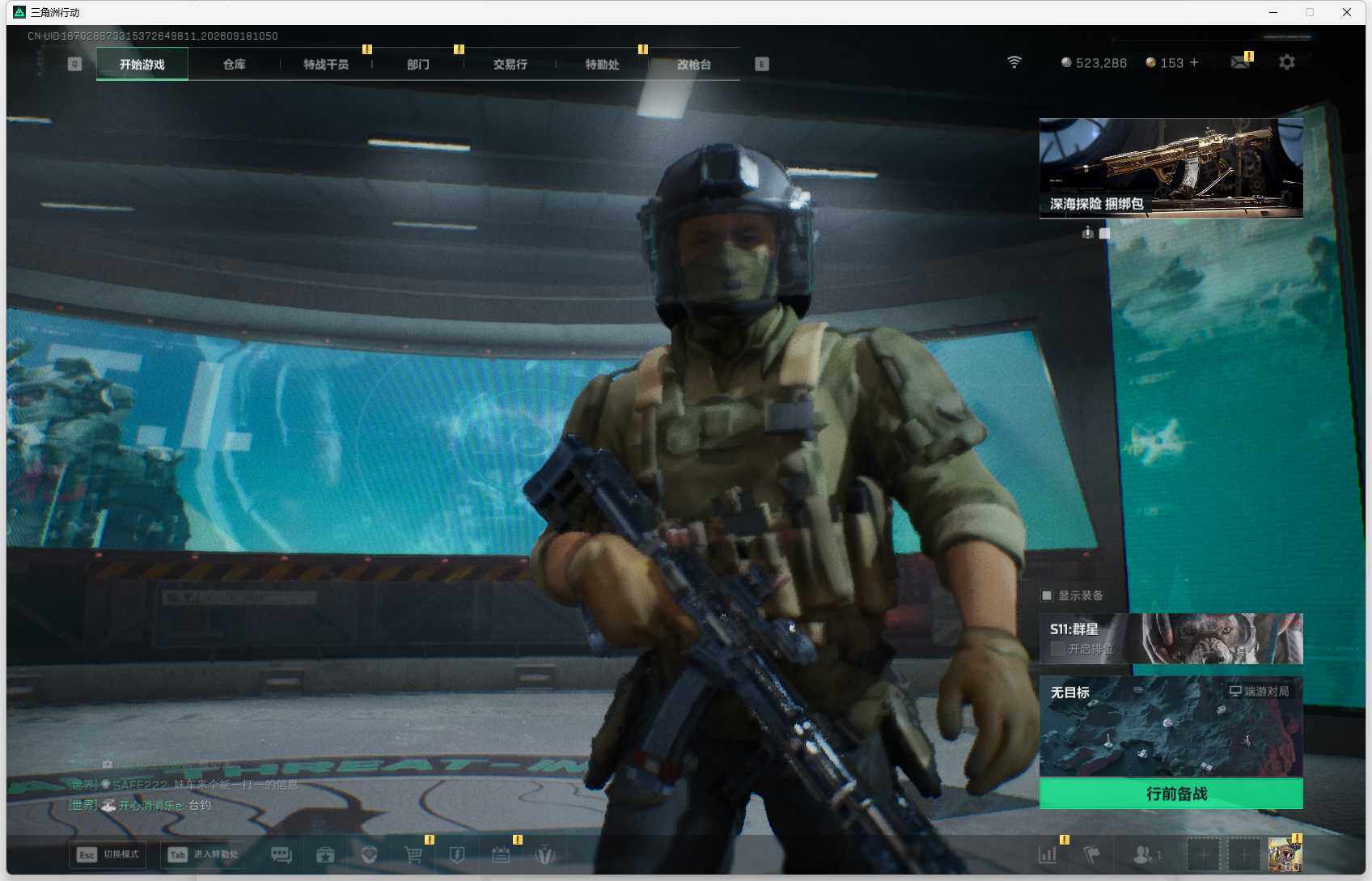1372x881 pixels.
Task: Click the green 行前备战 button
Action: [x=1171, y=794]
